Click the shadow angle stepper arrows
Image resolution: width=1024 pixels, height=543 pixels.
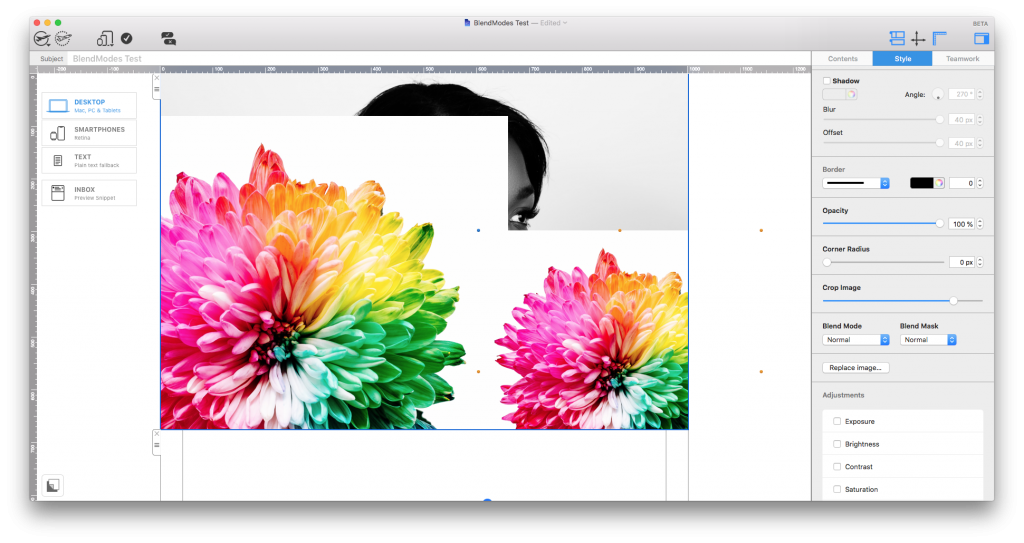[x=980, y=94]
